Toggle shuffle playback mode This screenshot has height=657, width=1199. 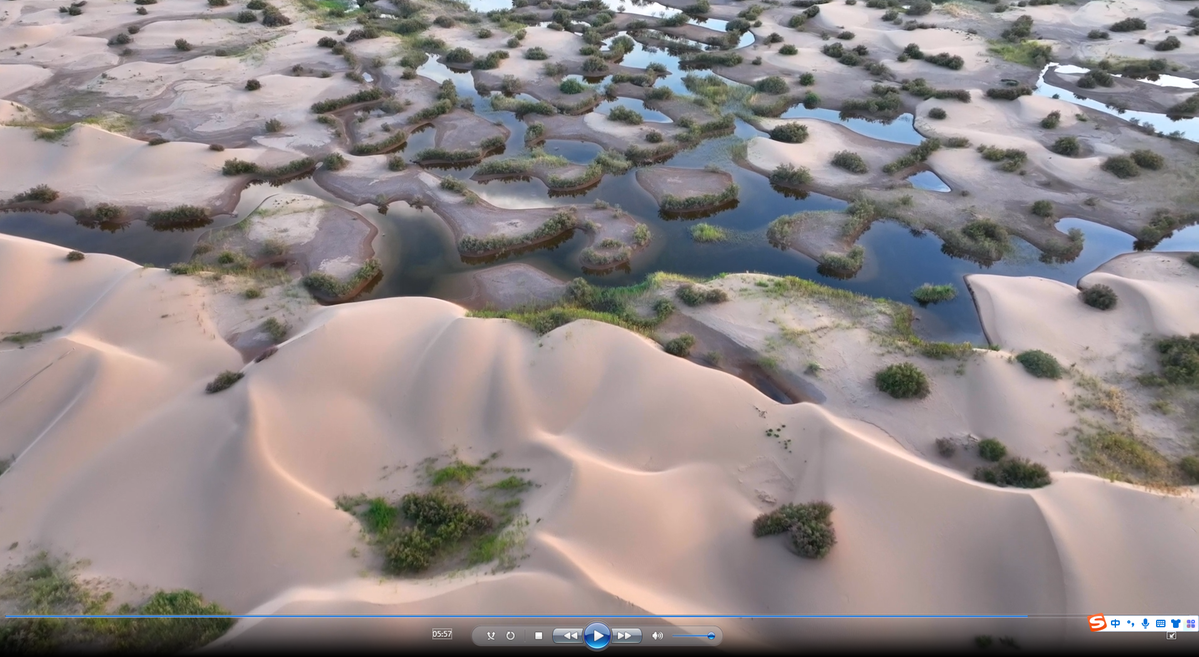(x=490, y=635)
